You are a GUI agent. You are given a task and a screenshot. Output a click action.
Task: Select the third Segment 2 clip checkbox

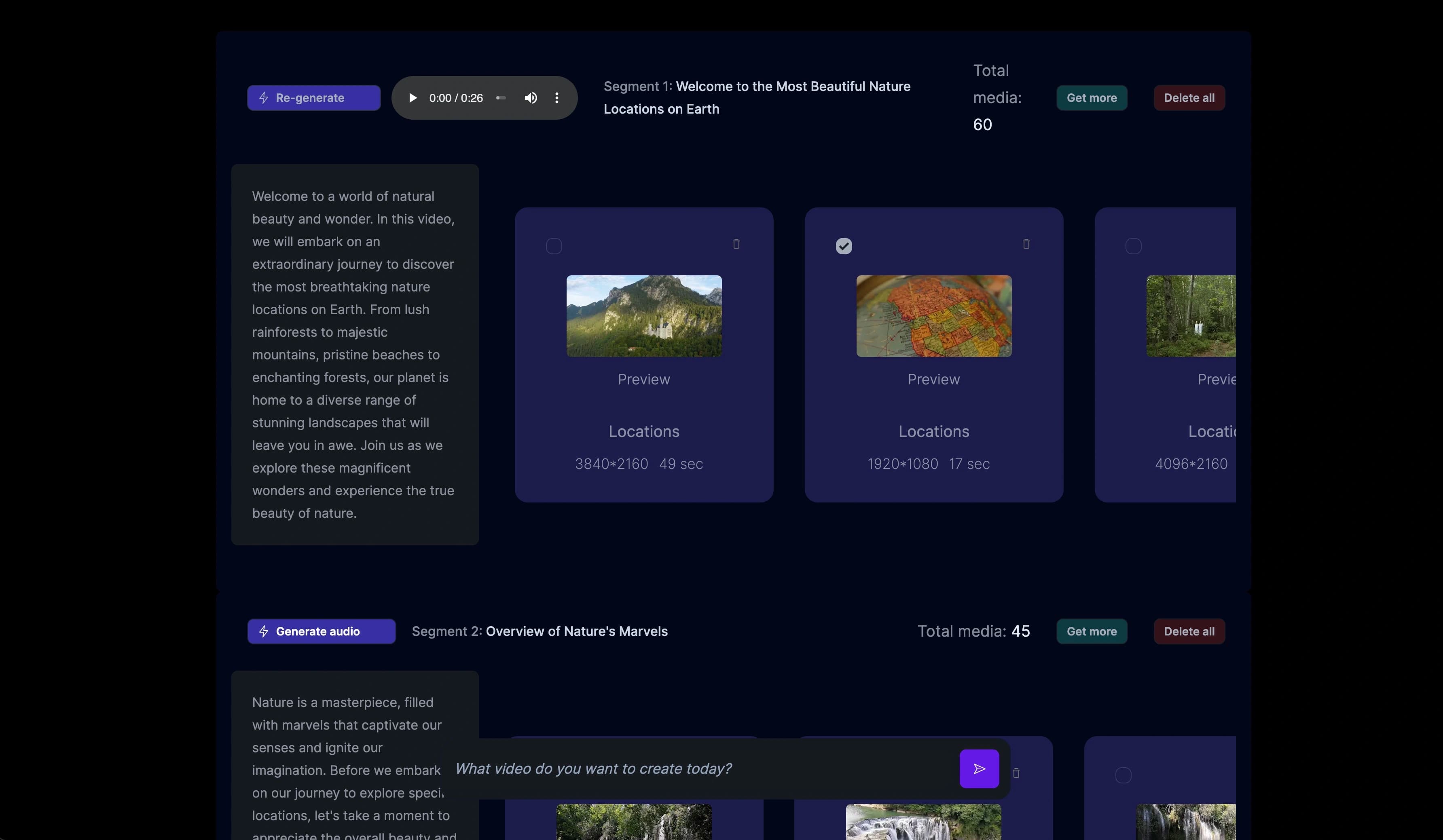pos(1124,775)
